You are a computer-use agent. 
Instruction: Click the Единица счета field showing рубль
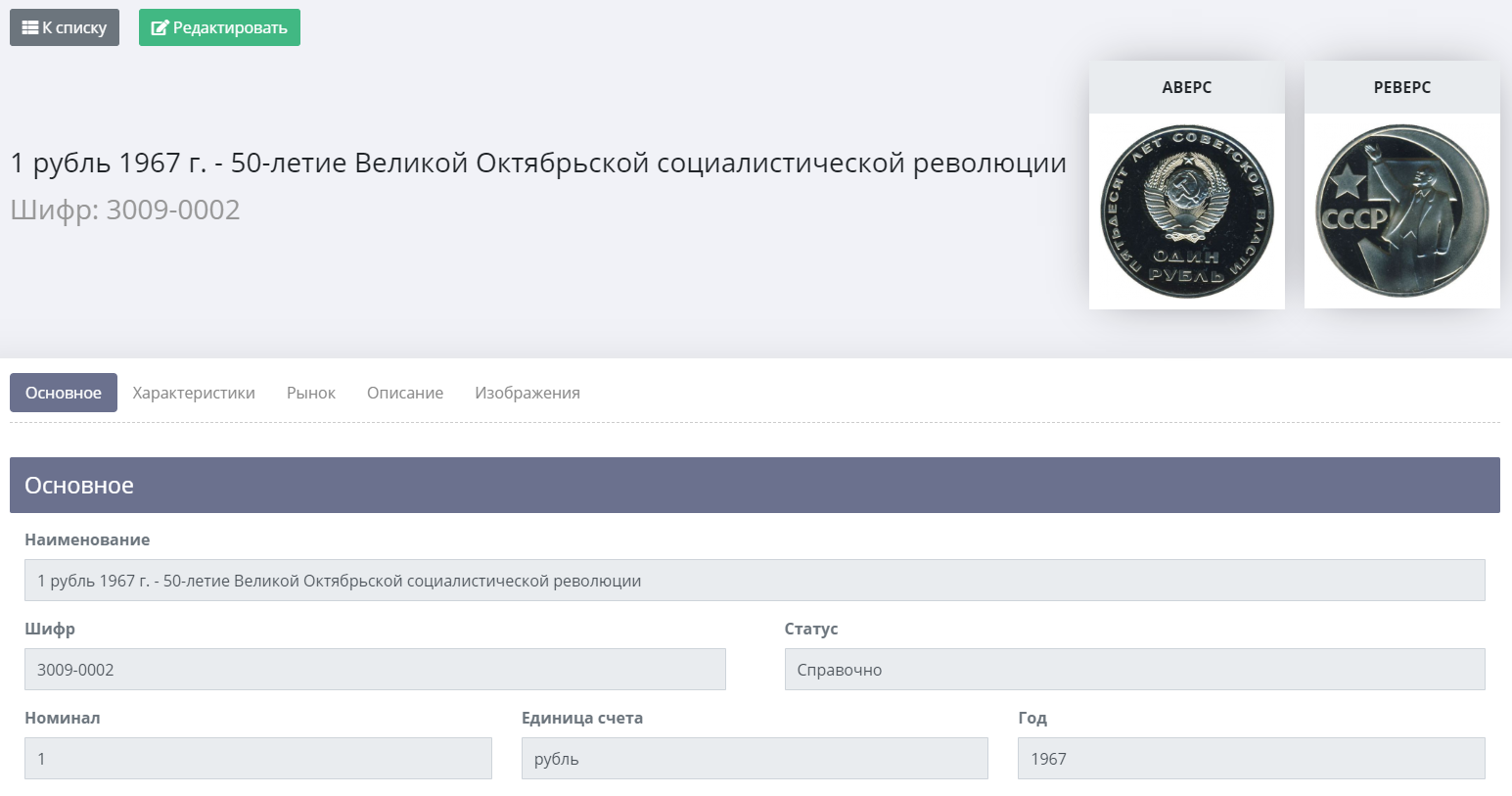tap(755, 759)
